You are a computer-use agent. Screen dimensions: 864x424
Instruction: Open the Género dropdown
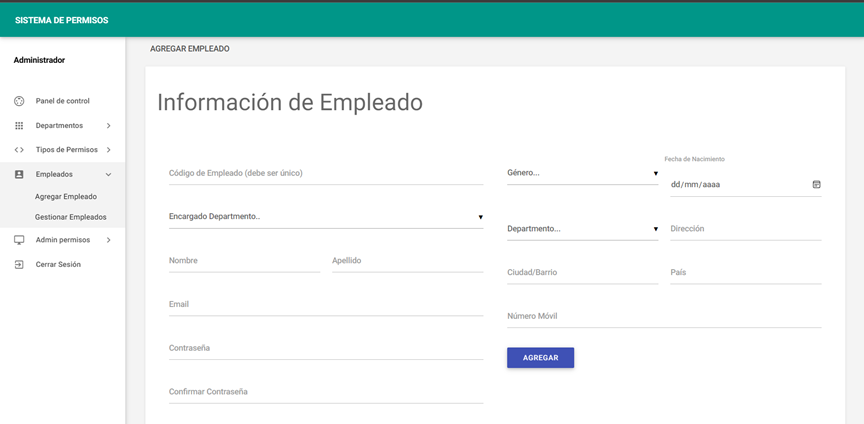point(582,173)
